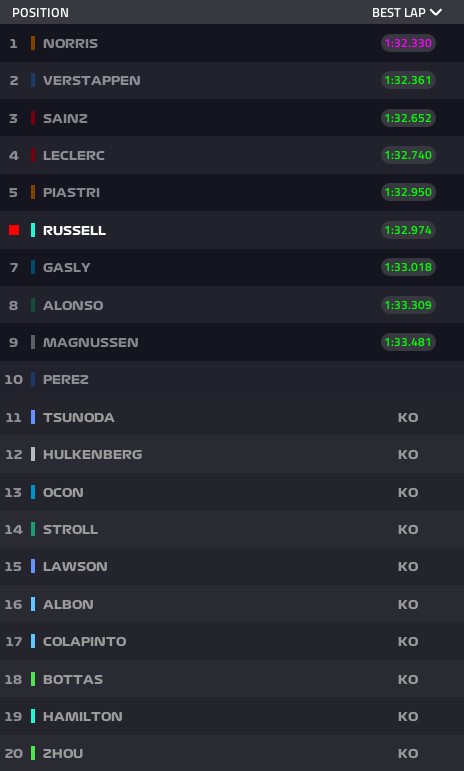Click the red marker beside RUSSELL
464x771 pixels.
[14, 230]
